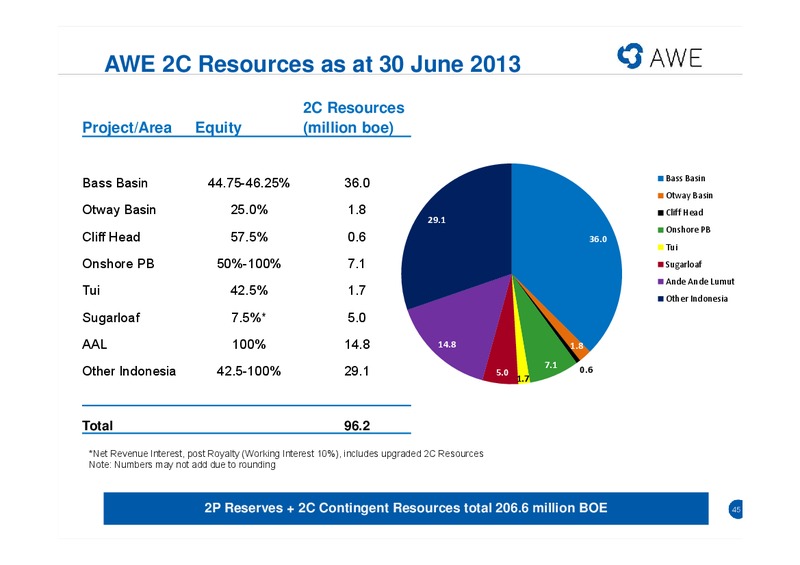Click the 25.0% equity value
Viewport: 800px width, 565px height.
[249, 210]
